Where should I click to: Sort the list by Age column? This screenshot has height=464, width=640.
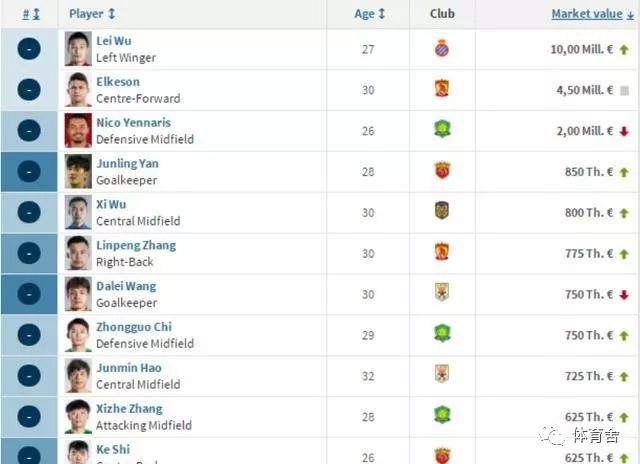[x=370, y=14]
